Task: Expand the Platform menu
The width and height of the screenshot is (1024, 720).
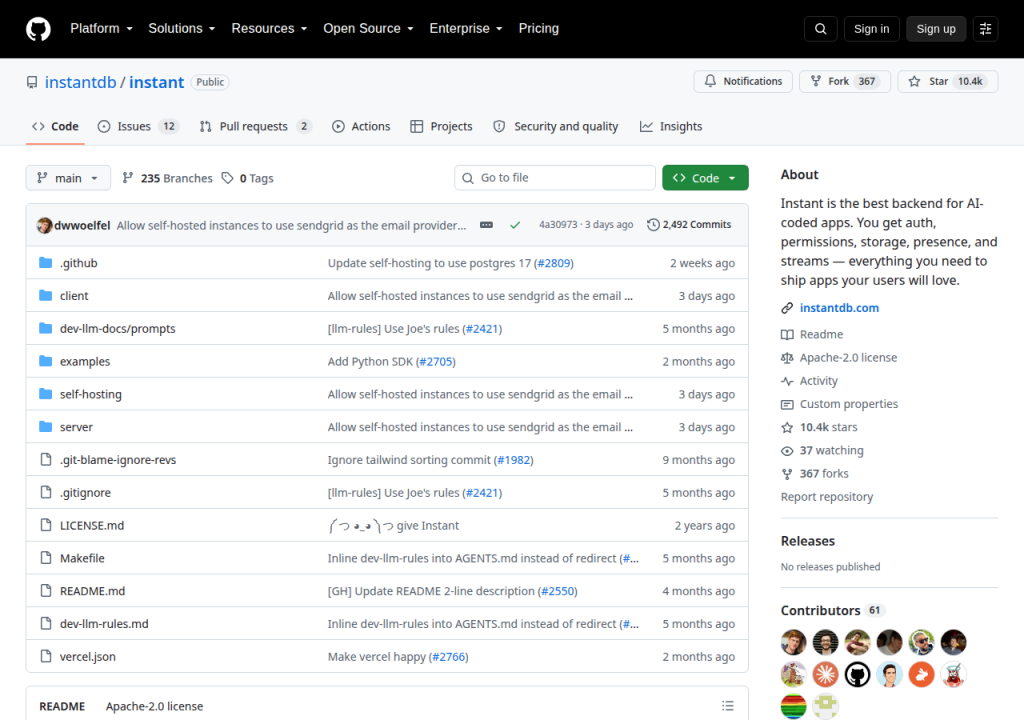Action: (x=101, y=29)
